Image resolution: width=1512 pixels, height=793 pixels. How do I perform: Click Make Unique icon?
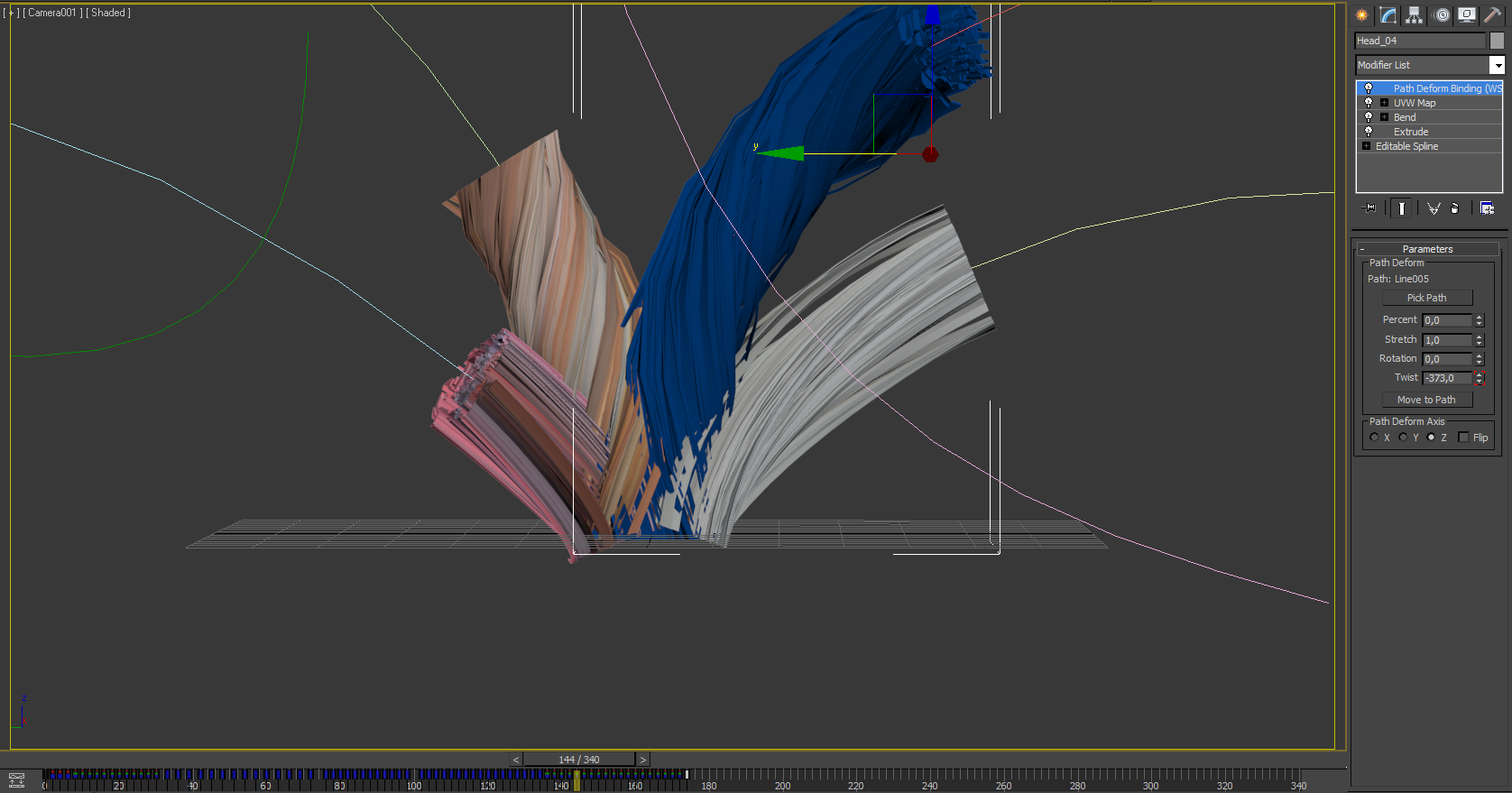tap(1434, 208)
